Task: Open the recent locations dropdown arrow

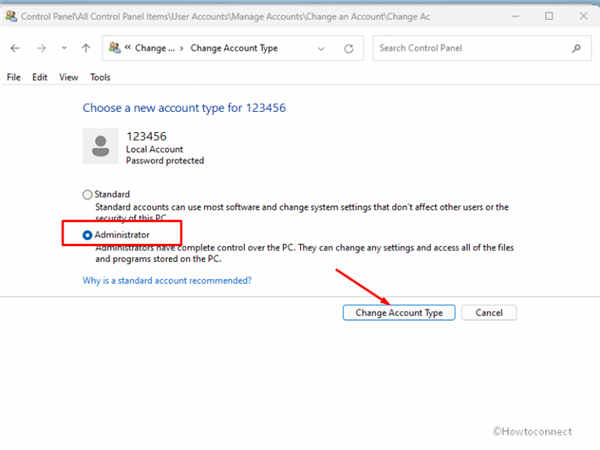Action: (65, 48)
